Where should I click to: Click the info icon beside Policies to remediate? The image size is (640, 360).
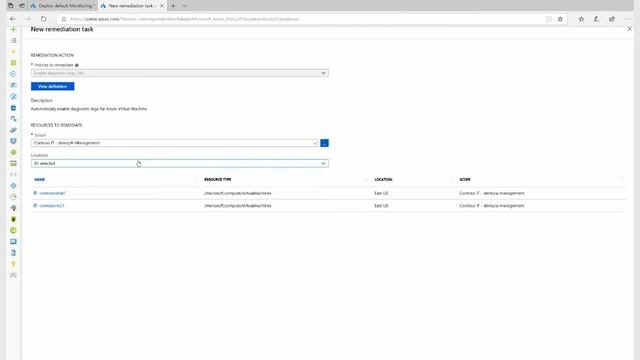[x=77, y=65]
